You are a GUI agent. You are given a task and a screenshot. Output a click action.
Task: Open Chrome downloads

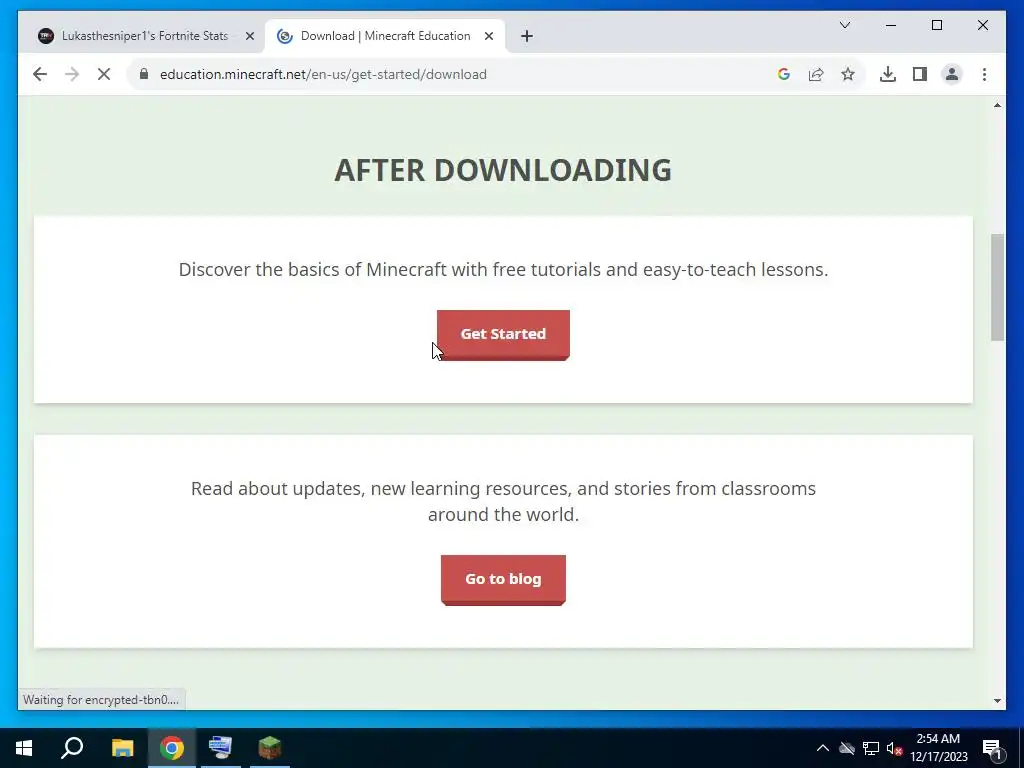(888, 74)
